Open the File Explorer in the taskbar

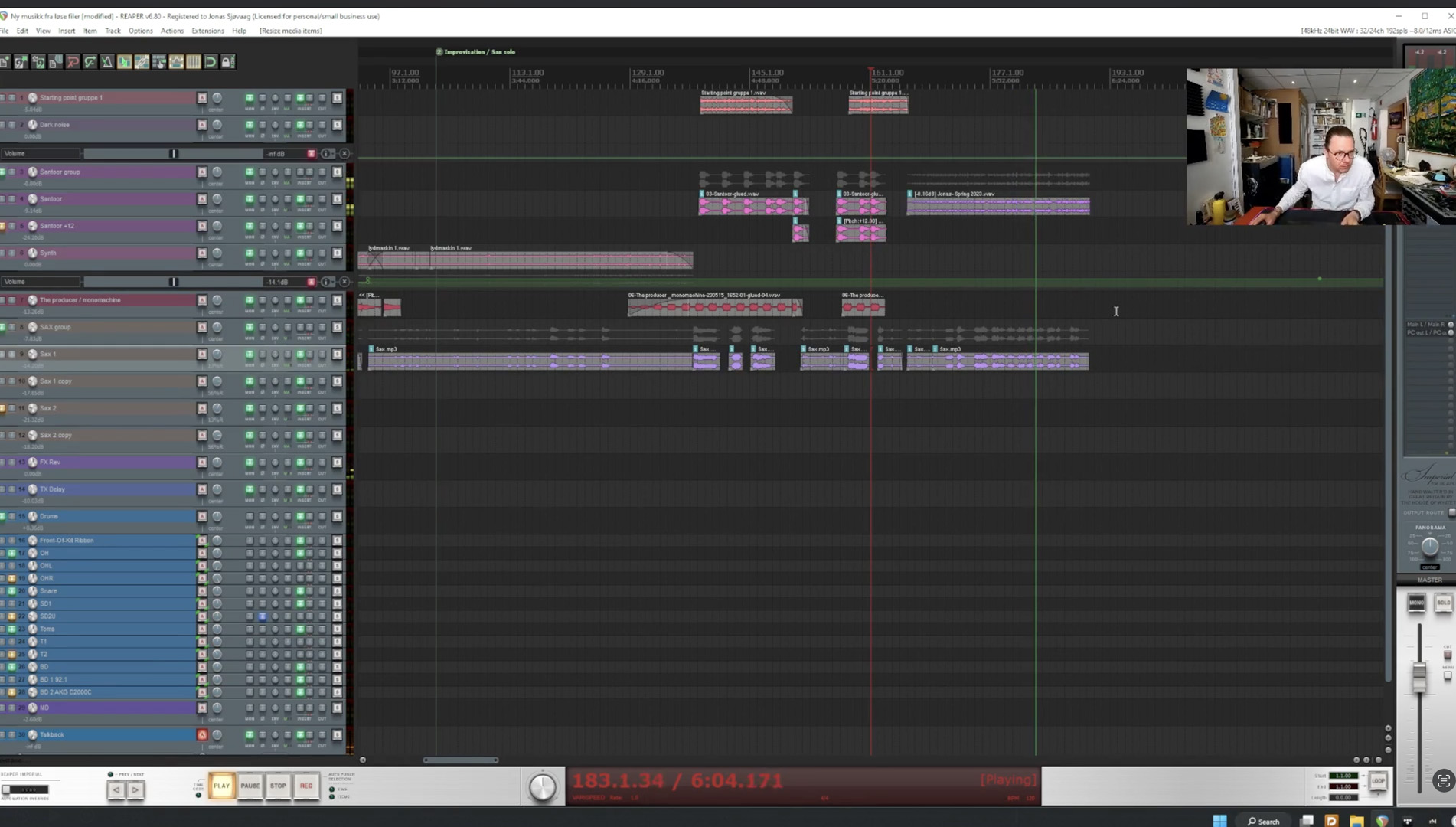1356,821
